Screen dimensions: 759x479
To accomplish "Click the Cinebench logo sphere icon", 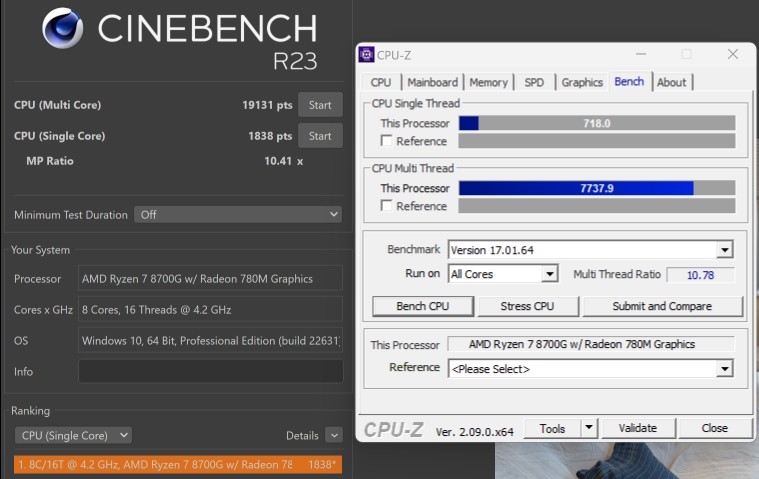I will pos(62,28).
